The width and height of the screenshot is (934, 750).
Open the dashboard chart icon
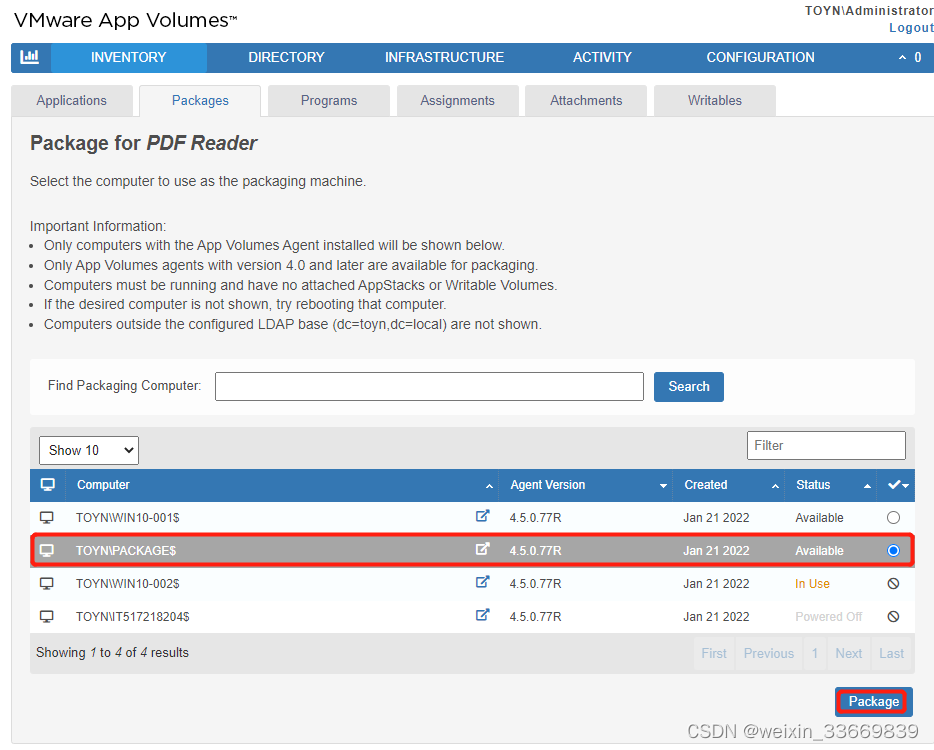point(30,57)
